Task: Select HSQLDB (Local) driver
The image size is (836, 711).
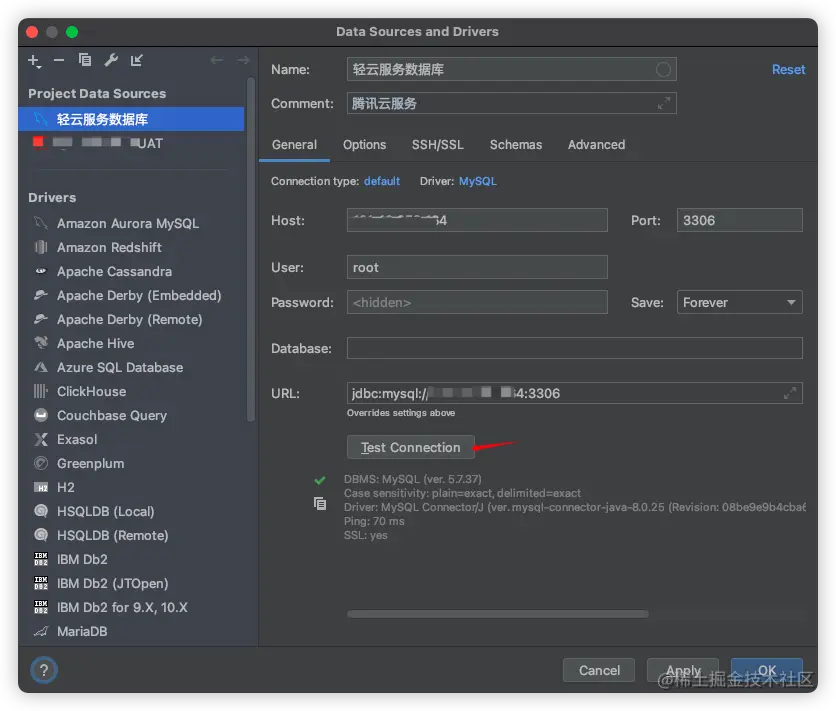Action: click(106, 511)
